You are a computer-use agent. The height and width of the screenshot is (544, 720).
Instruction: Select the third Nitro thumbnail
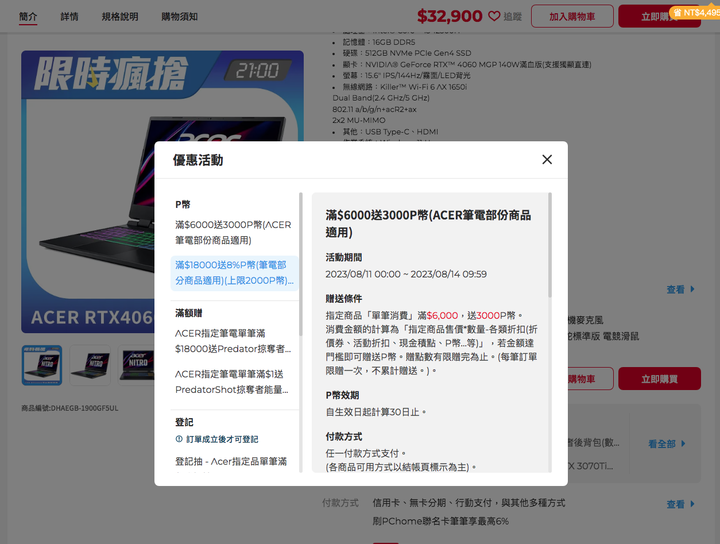[x=136, y=365]
